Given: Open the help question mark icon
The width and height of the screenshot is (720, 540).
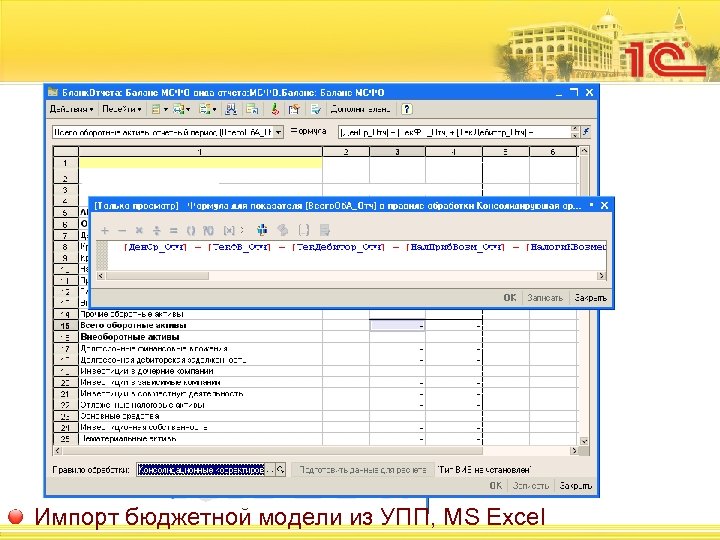Looking at the screenshot, I should point(406,109).
